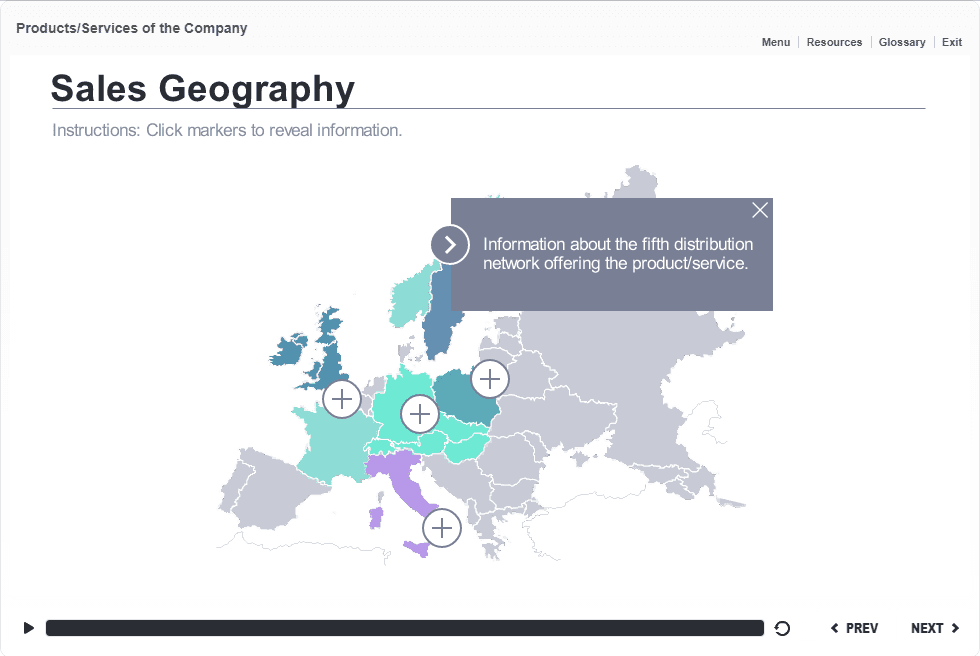The height and width of the screenshot is (656, 980).
Task: Click the replay icon to restart the slide
Action: coord(782,628)
